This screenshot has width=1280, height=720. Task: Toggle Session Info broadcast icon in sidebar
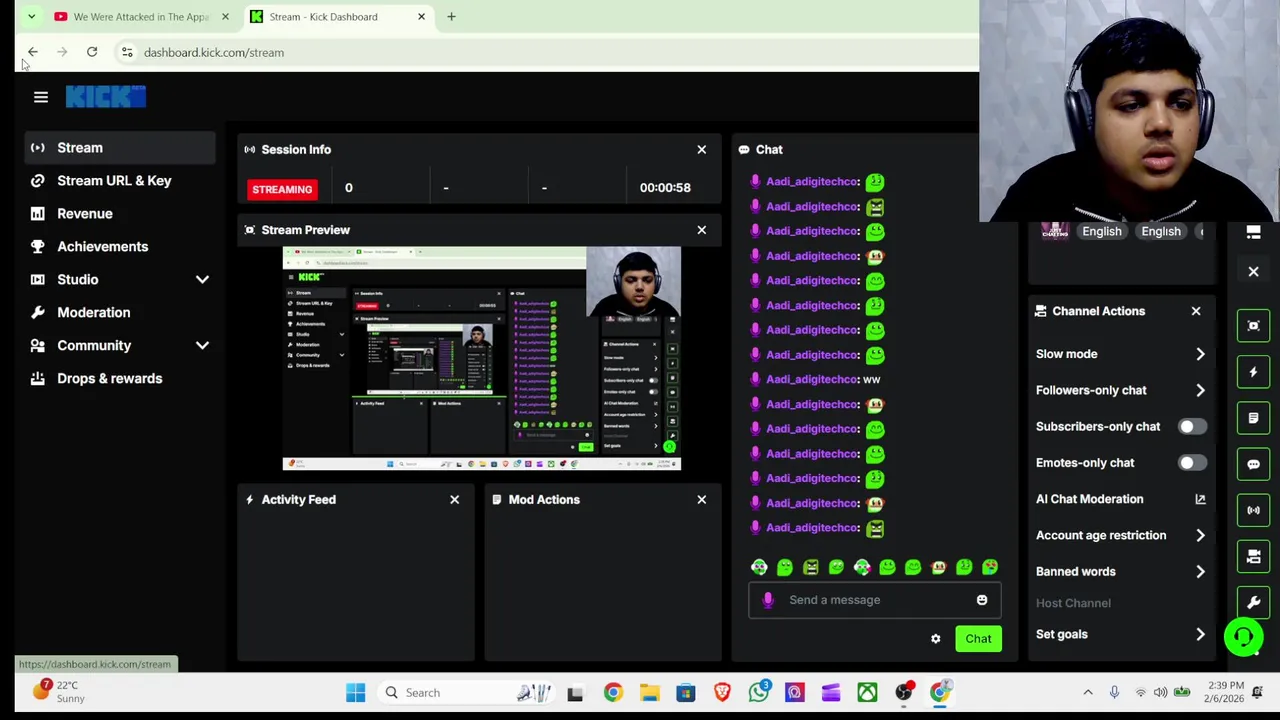(1253, 510)
